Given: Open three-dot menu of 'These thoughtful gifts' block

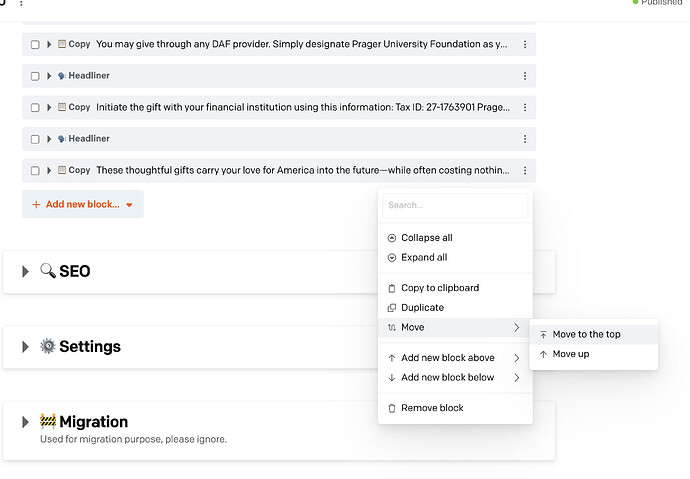Looking at the screenshot, I should click(525, 170).
